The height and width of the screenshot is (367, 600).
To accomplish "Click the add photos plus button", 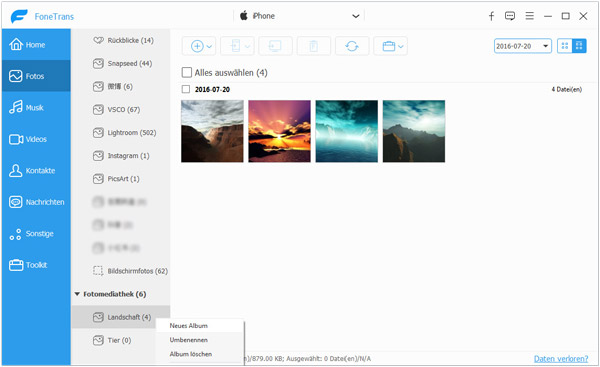I will 199,46.
